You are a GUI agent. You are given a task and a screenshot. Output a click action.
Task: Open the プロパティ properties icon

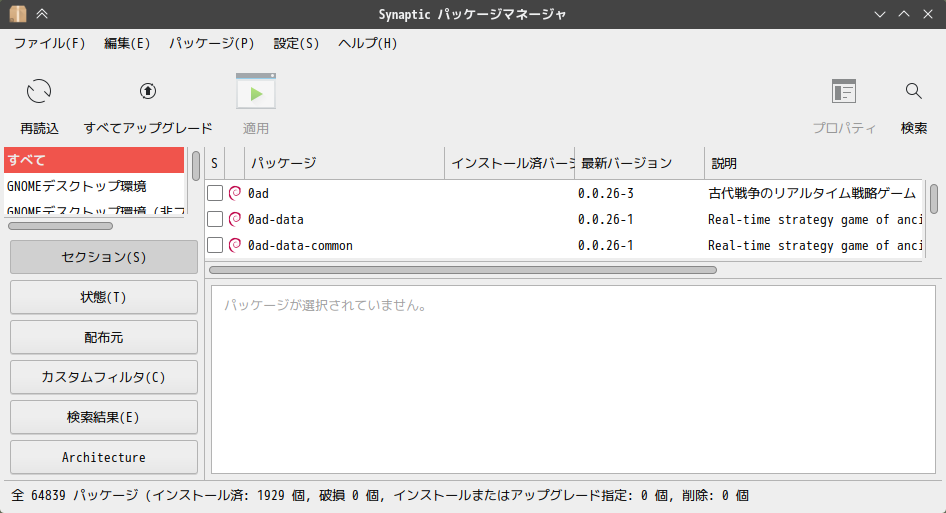(x=843, y=92)
